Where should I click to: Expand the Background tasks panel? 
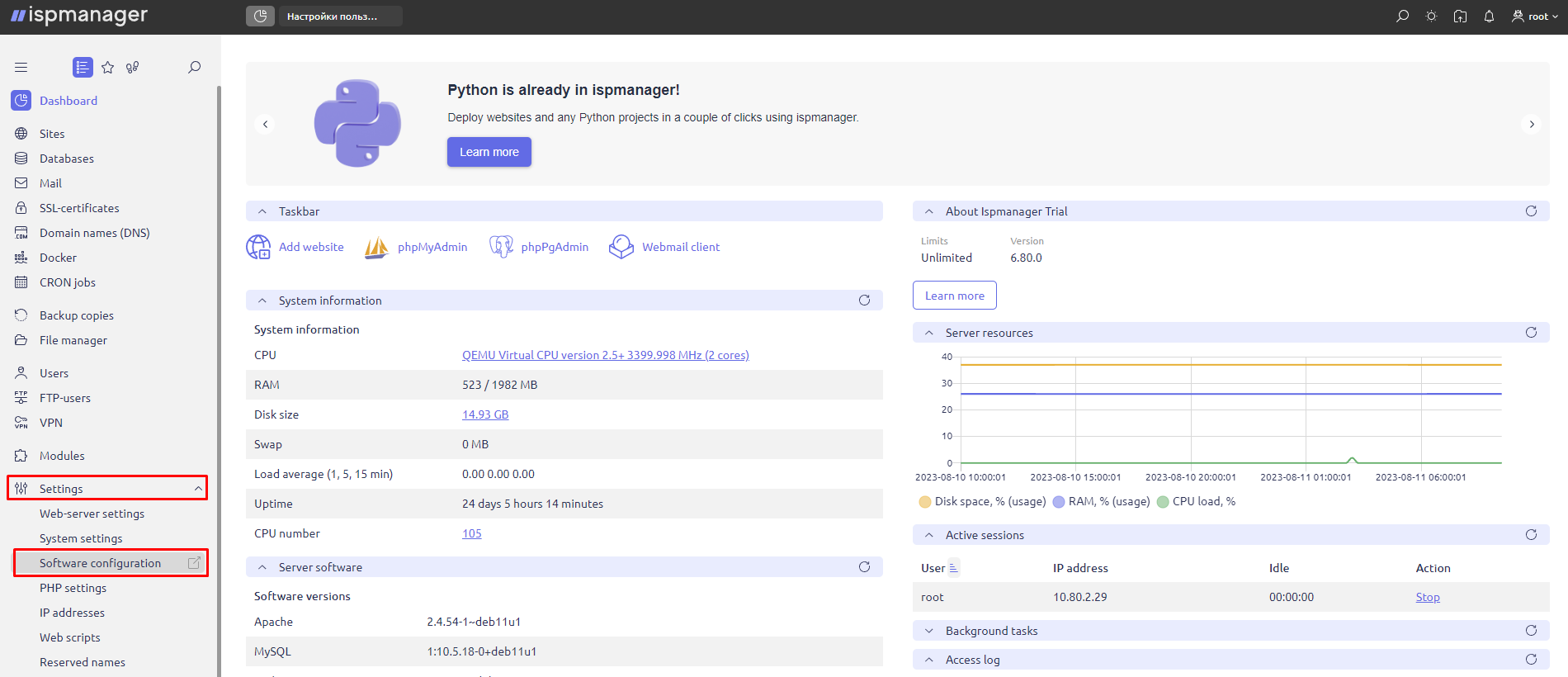tap(929, 631)
